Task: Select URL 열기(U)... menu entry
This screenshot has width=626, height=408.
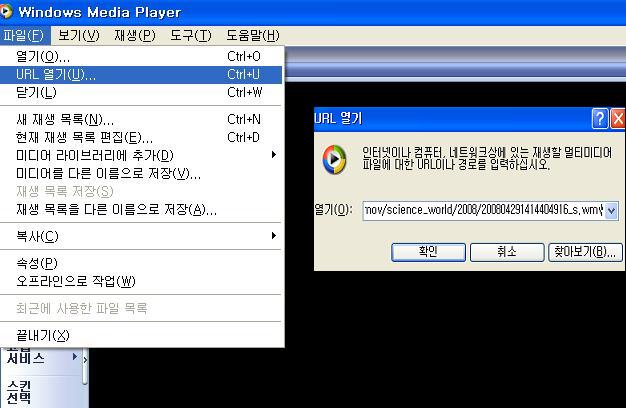Action: click(141, 75)
